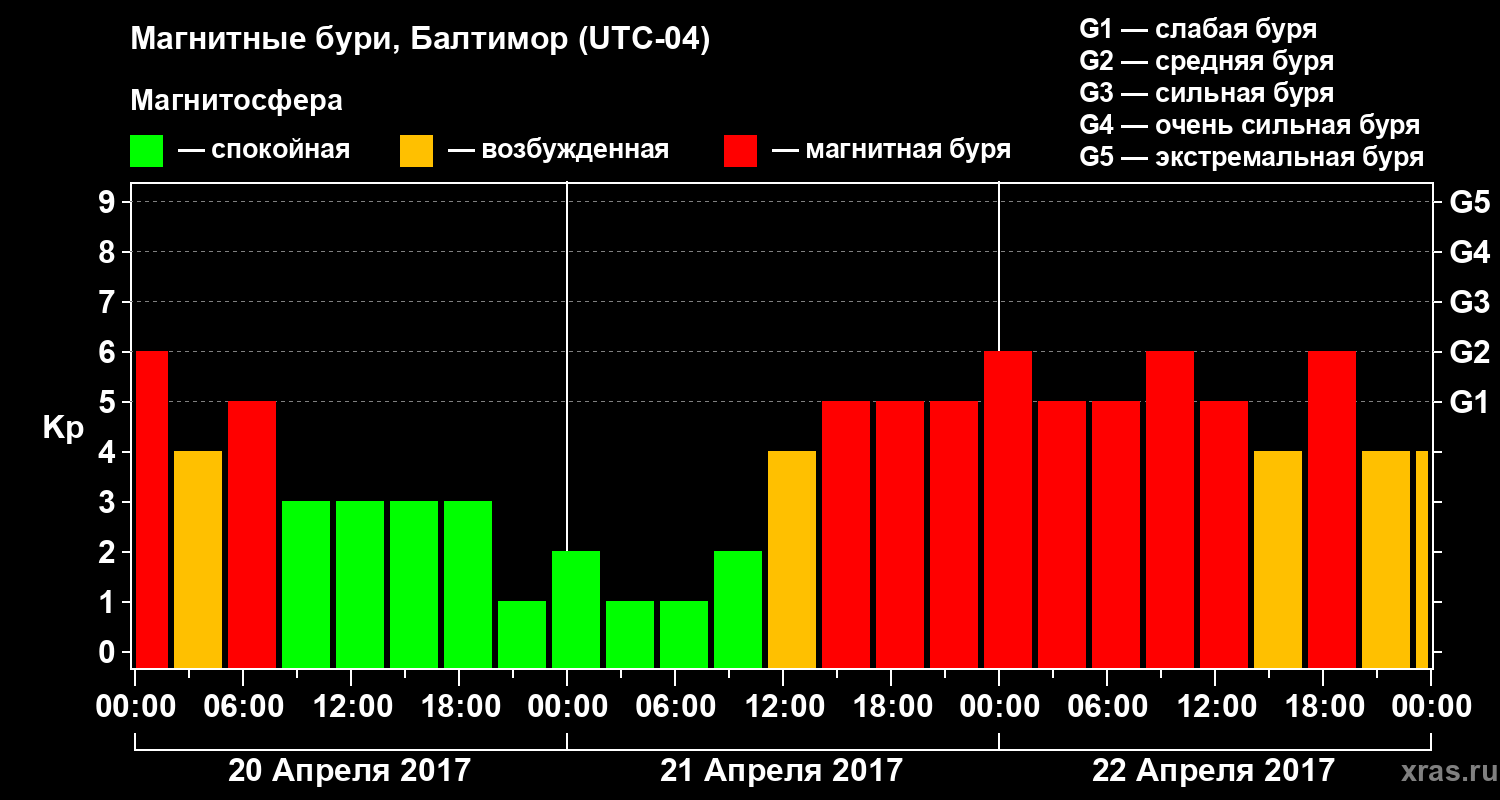Click the midnight divider line starting 22 April
Viewport: 1500px width, 800px height.
point(999,266)
